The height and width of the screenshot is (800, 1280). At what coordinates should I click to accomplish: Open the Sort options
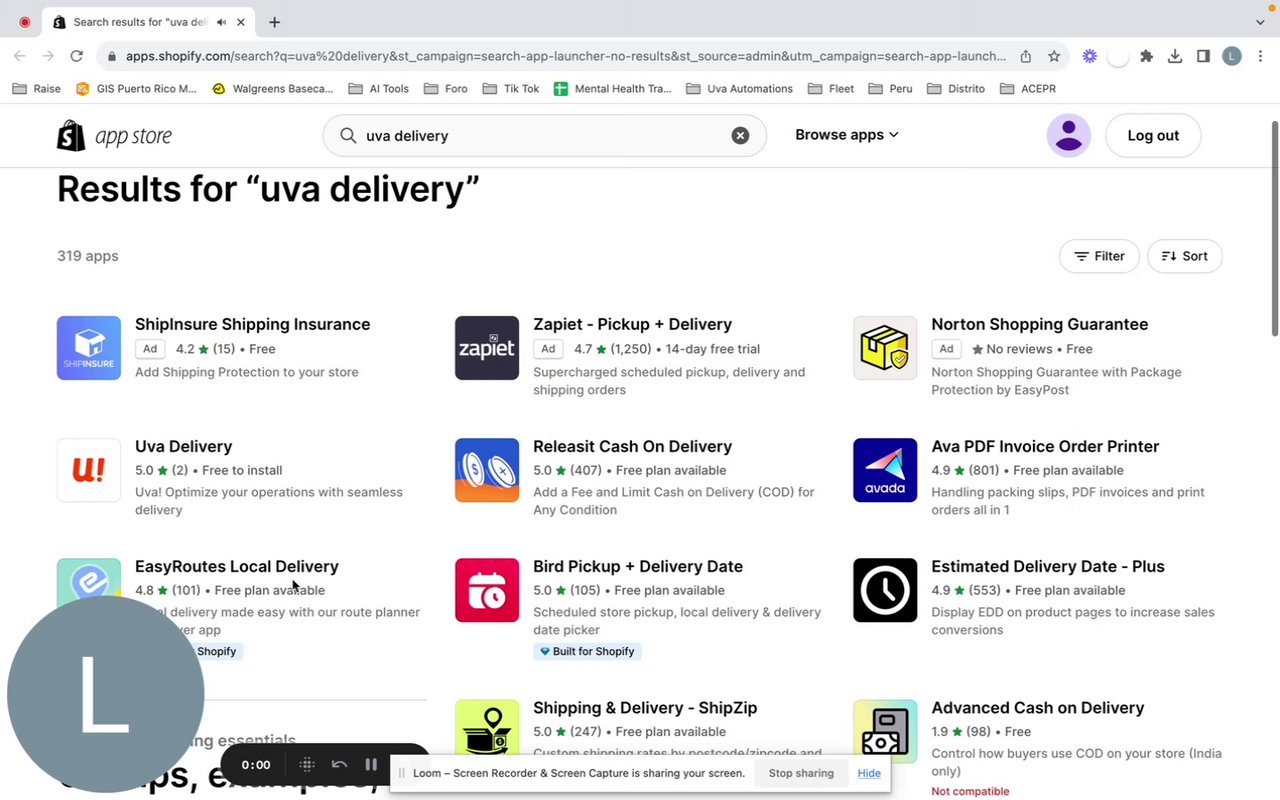point(1185,256)
